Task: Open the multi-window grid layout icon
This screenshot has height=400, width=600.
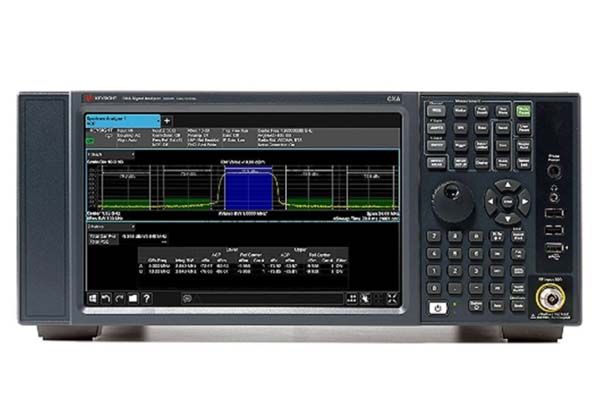Action: coord(353,298)
